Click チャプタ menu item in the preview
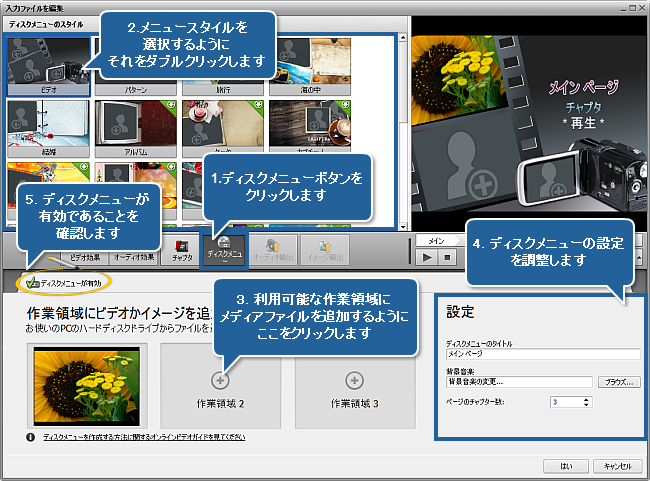The width and height of the screenshot is (650, 481). coord(584,108)
